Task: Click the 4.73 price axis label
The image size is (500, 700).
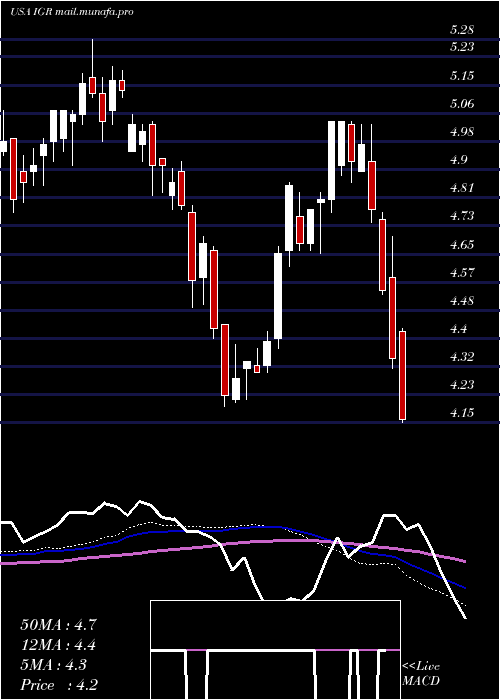Action: (x=462, y=216)
